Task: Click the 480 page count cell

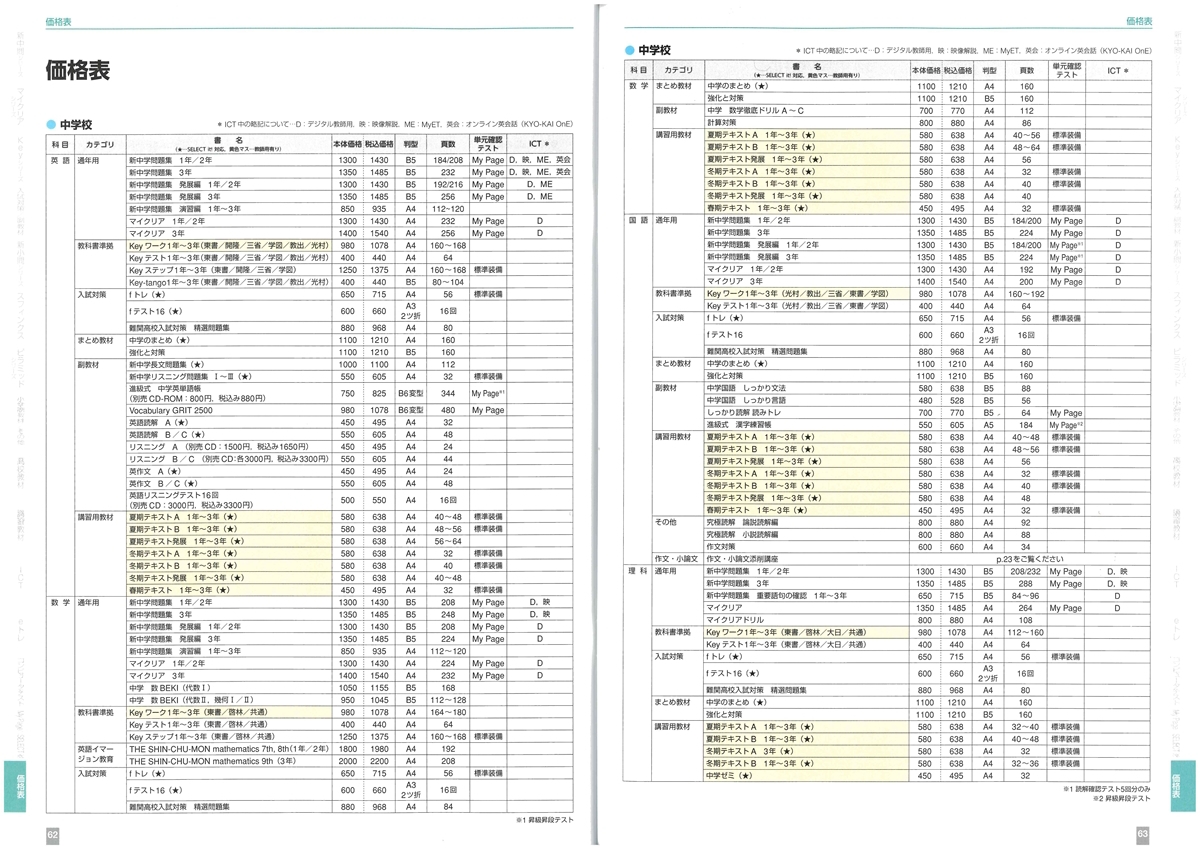Action: click(x=447, y=410)
